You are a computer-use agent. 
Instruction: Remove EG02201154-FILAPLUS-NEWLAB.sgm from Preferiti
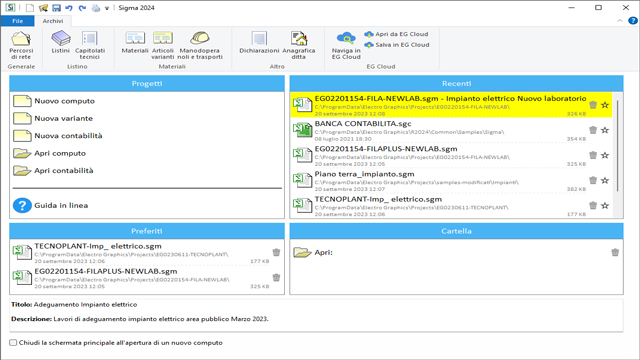pos(276,278)
